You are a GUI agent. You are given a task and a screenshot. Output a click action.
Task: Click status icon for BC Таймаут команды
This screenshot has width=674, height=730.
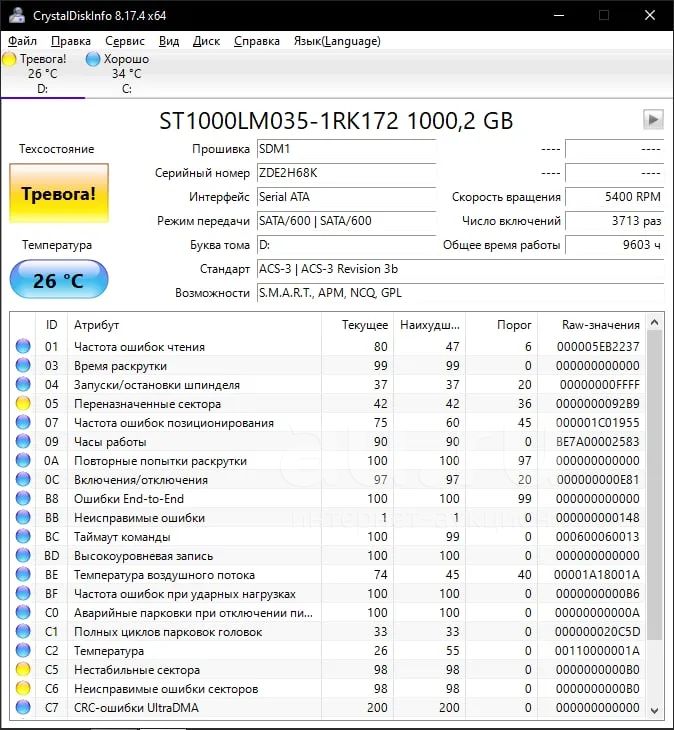point(23,536)
